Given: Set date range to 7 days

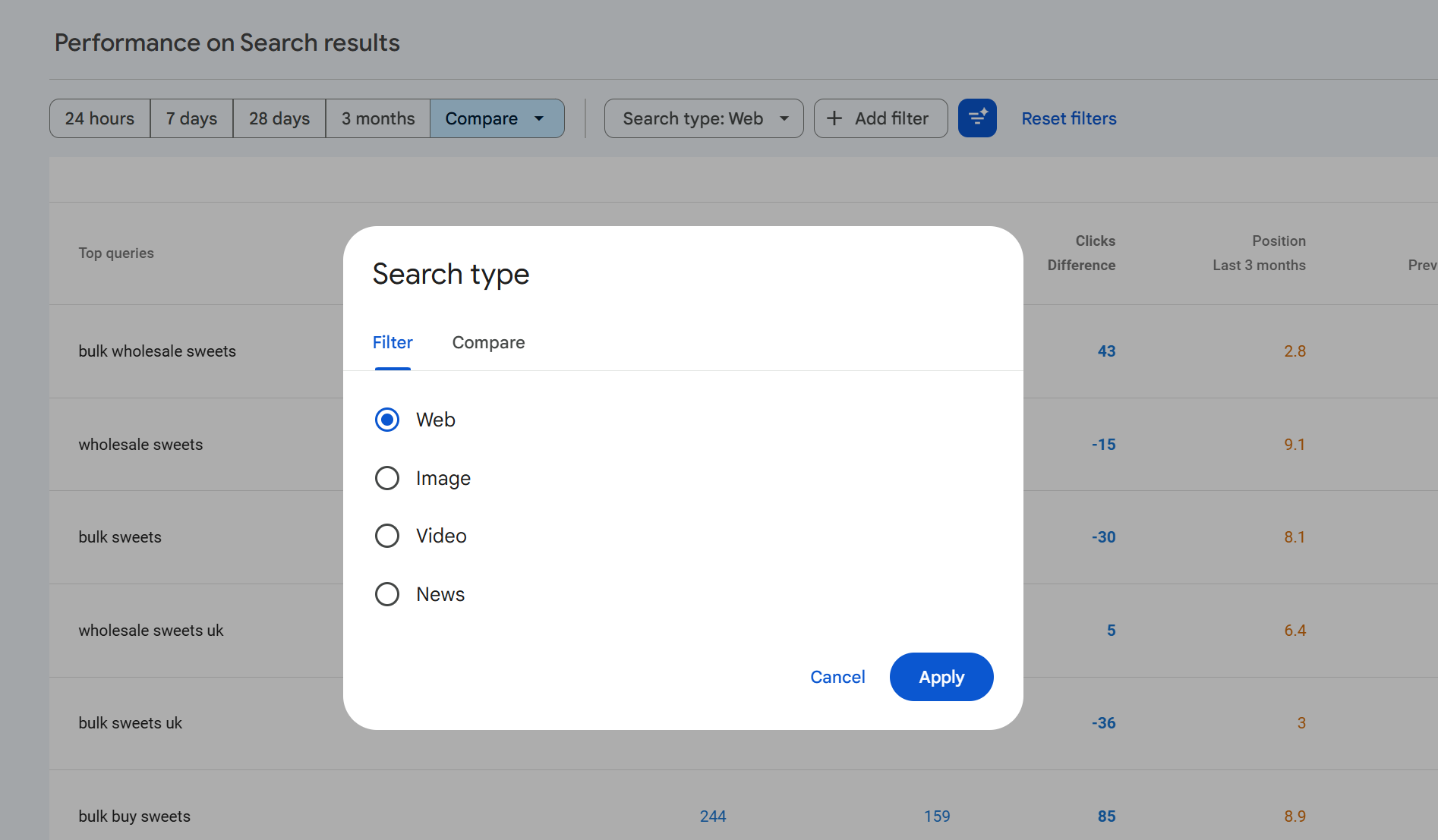Looking at the screenshot, I should 191,118.
